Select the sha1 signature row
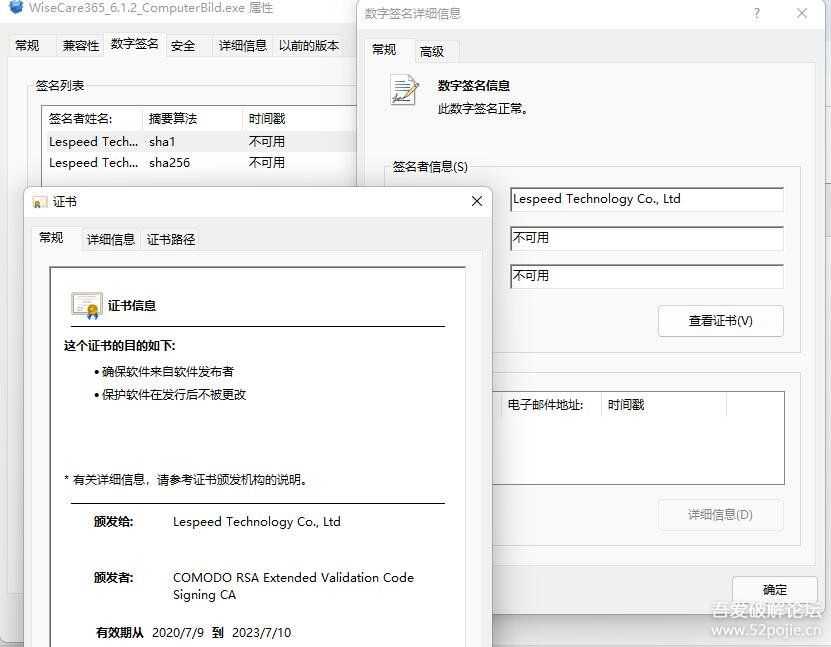 [x=150, y=140]
